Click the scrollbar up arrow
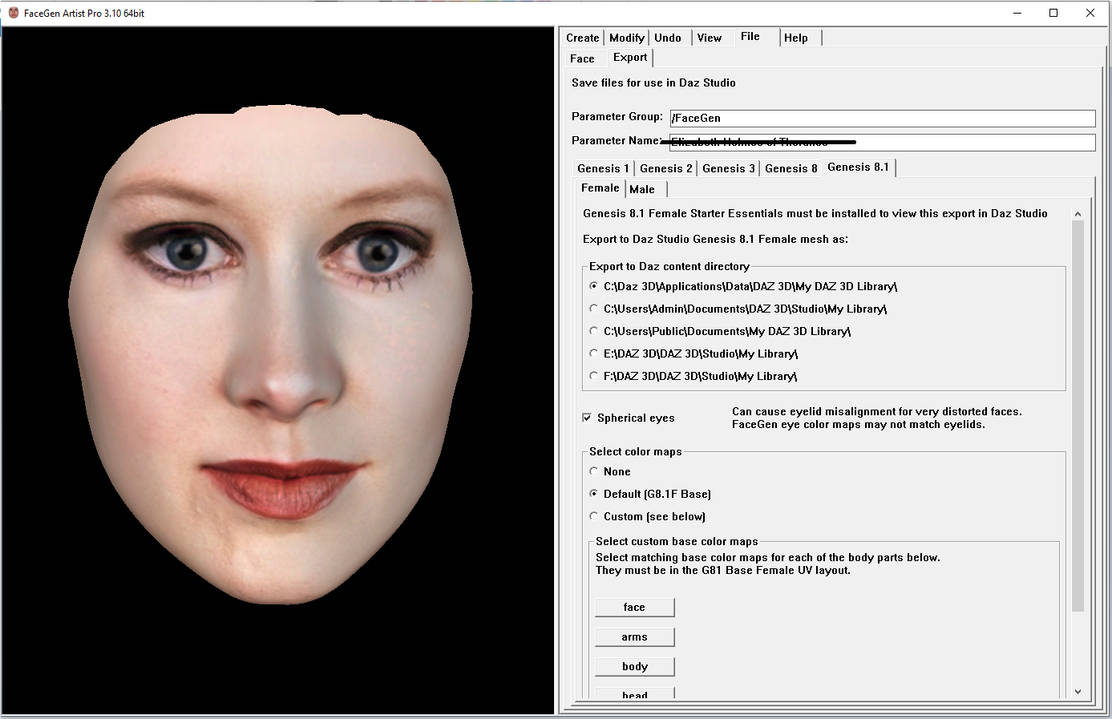Screen dimensions: 1112x719 pos(1078,213)
